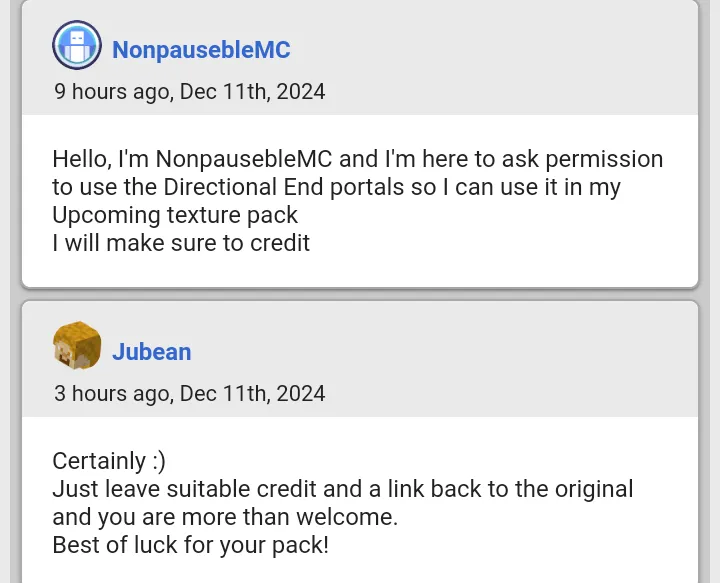
Task: Visit the NonpausebleMC profile link
Action: (x=201, y=50)
